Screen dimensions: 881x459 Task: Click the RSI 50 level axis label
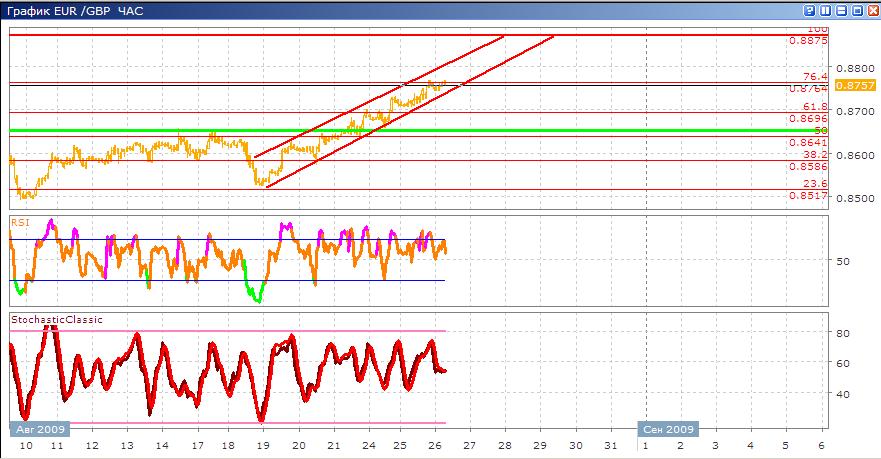(843, 261)
